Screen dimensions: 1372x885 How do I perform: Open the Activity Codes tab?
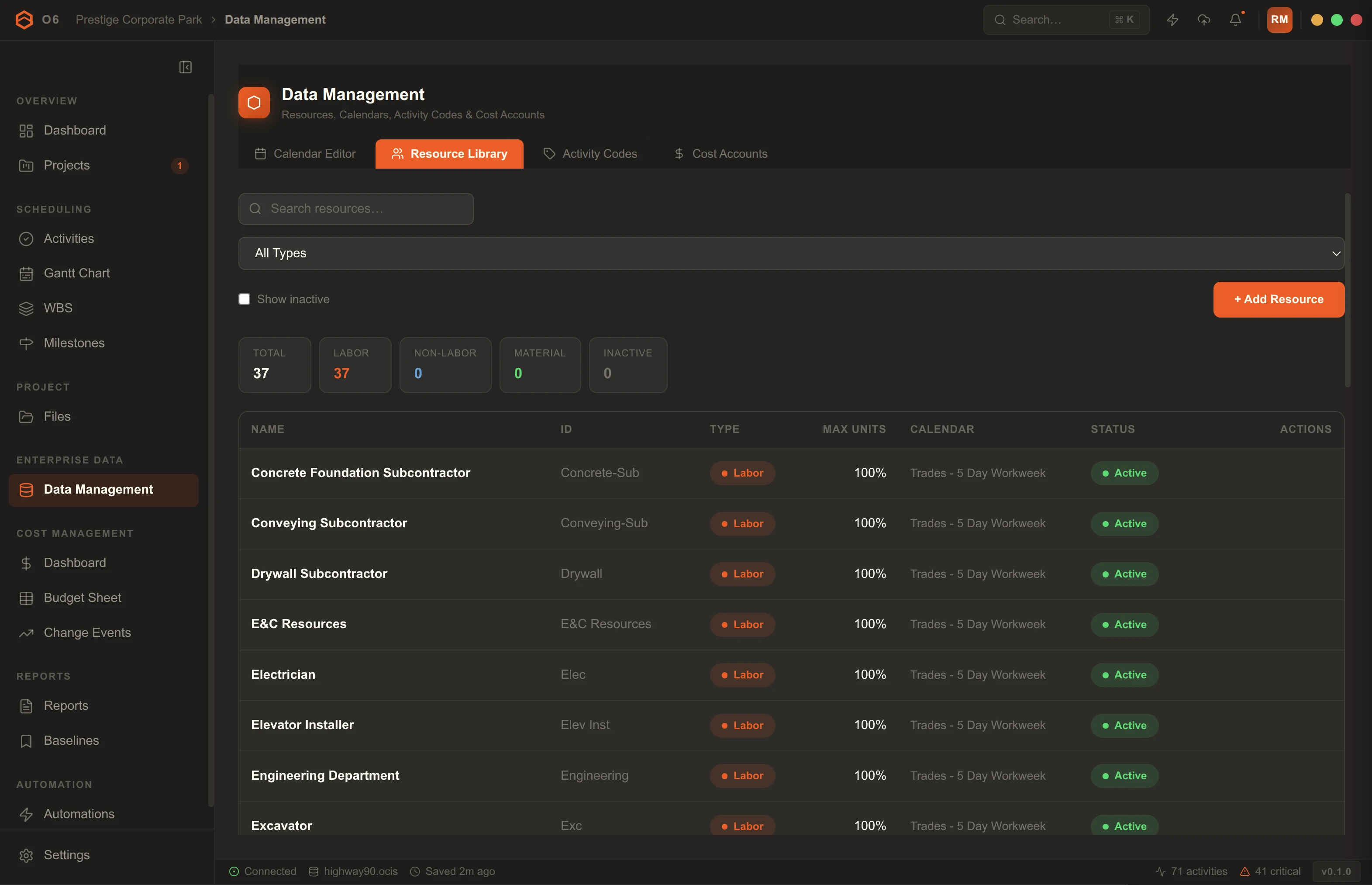(x=590, y=154)
